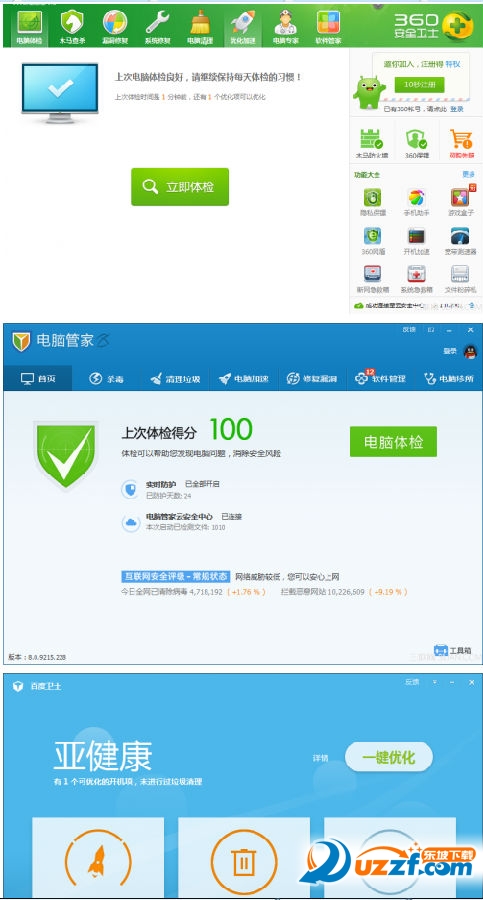483x900 pixels.
Task: Click the green monster mascot in 360
Action: click(x=369, y=92)
